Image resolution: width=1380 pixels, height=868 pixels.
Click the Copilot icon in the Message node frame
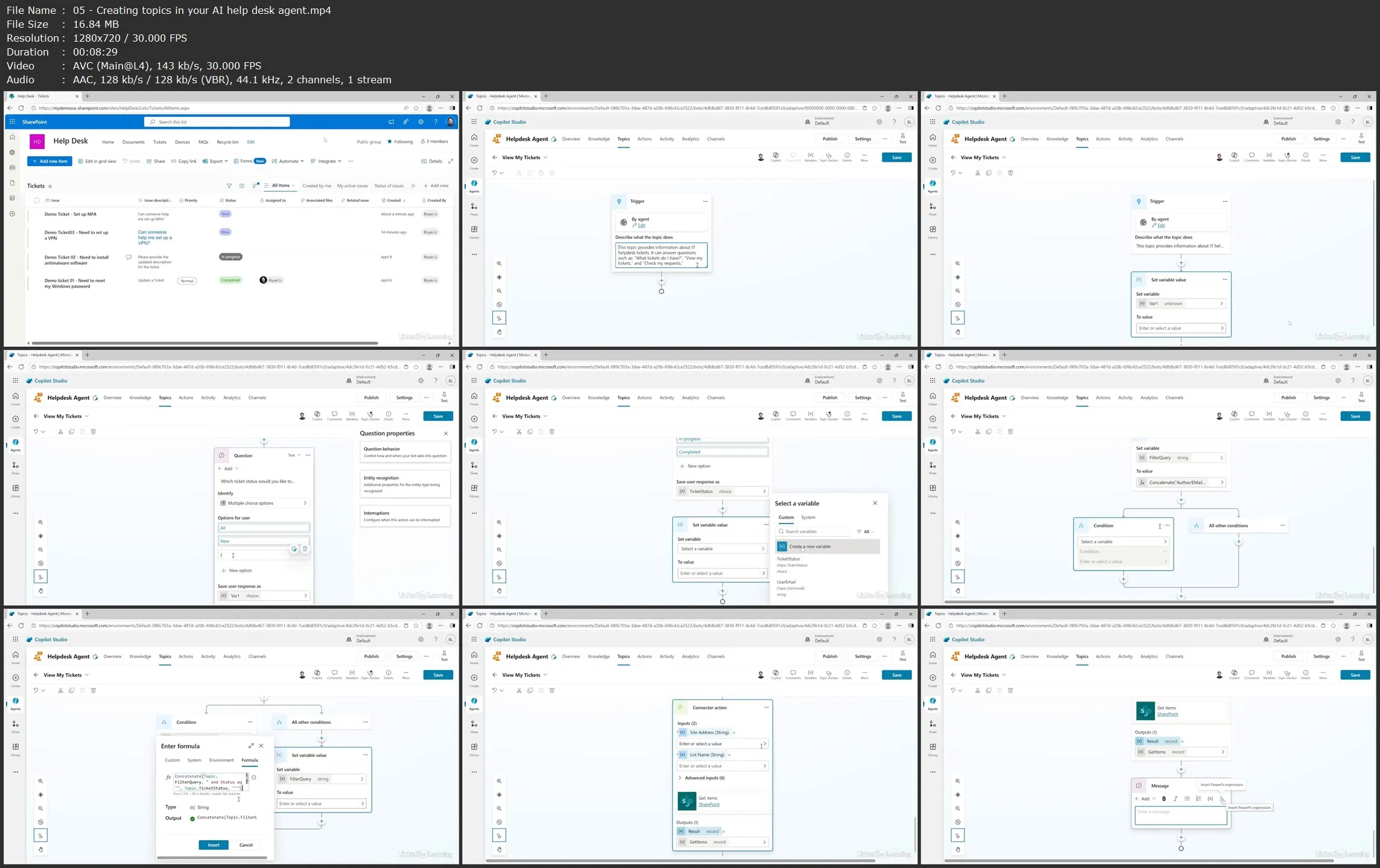pyautogui.click(x=1234, y=675)
